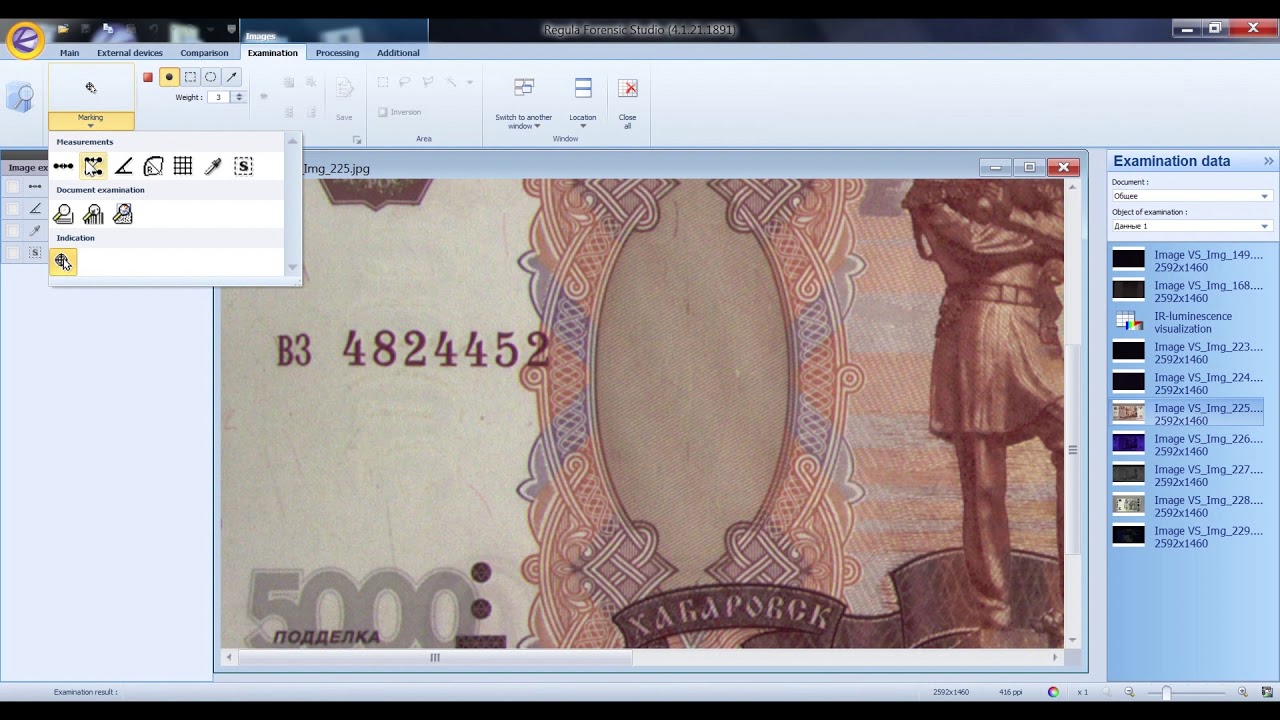The image size is (1280, 720).
Task: Maximize the Img_225.jpg image window
Action: (x=1030, y=167)
